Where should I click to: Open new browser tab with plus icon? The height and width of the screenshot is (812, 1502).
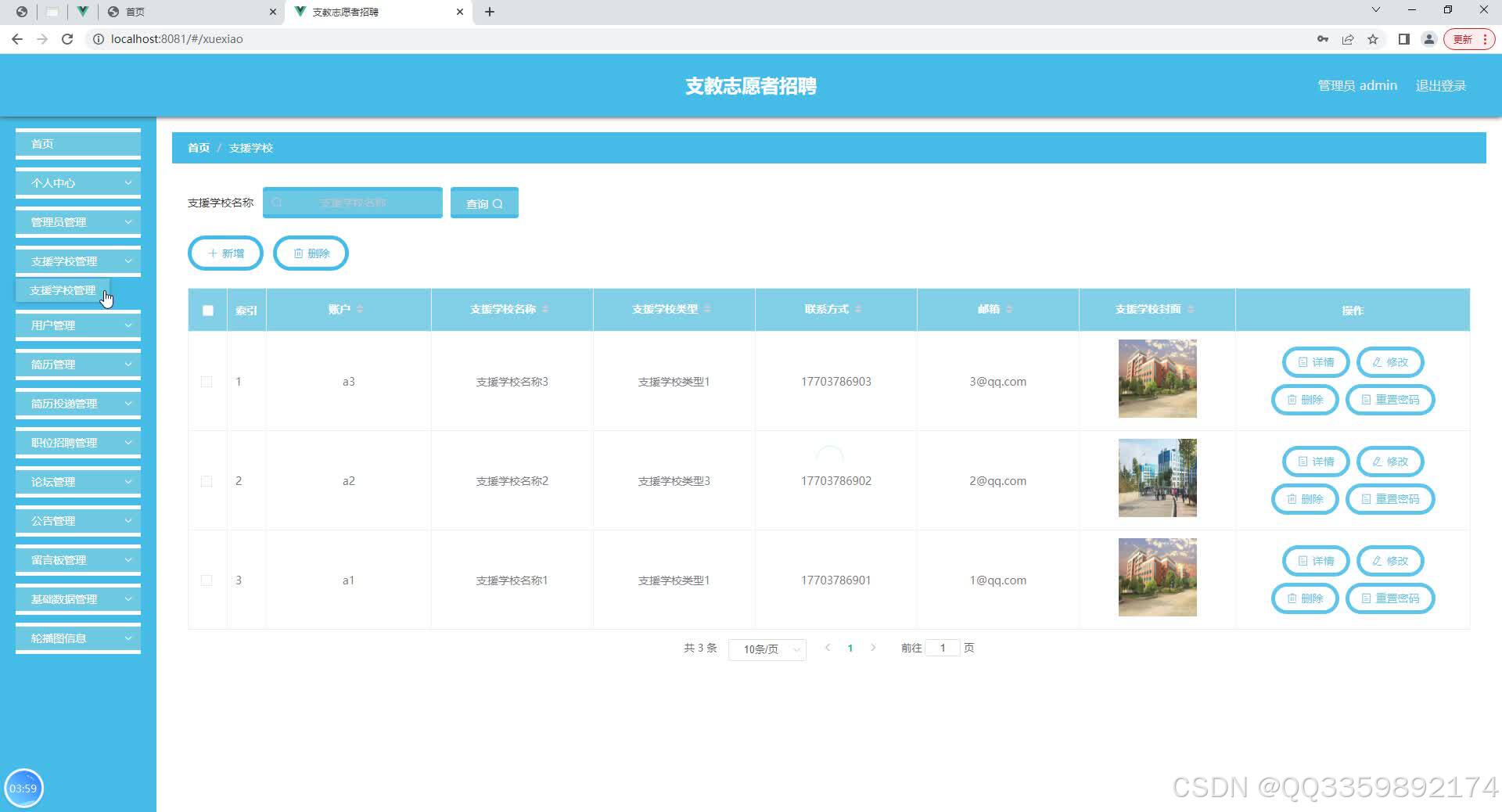coord(490,12)
